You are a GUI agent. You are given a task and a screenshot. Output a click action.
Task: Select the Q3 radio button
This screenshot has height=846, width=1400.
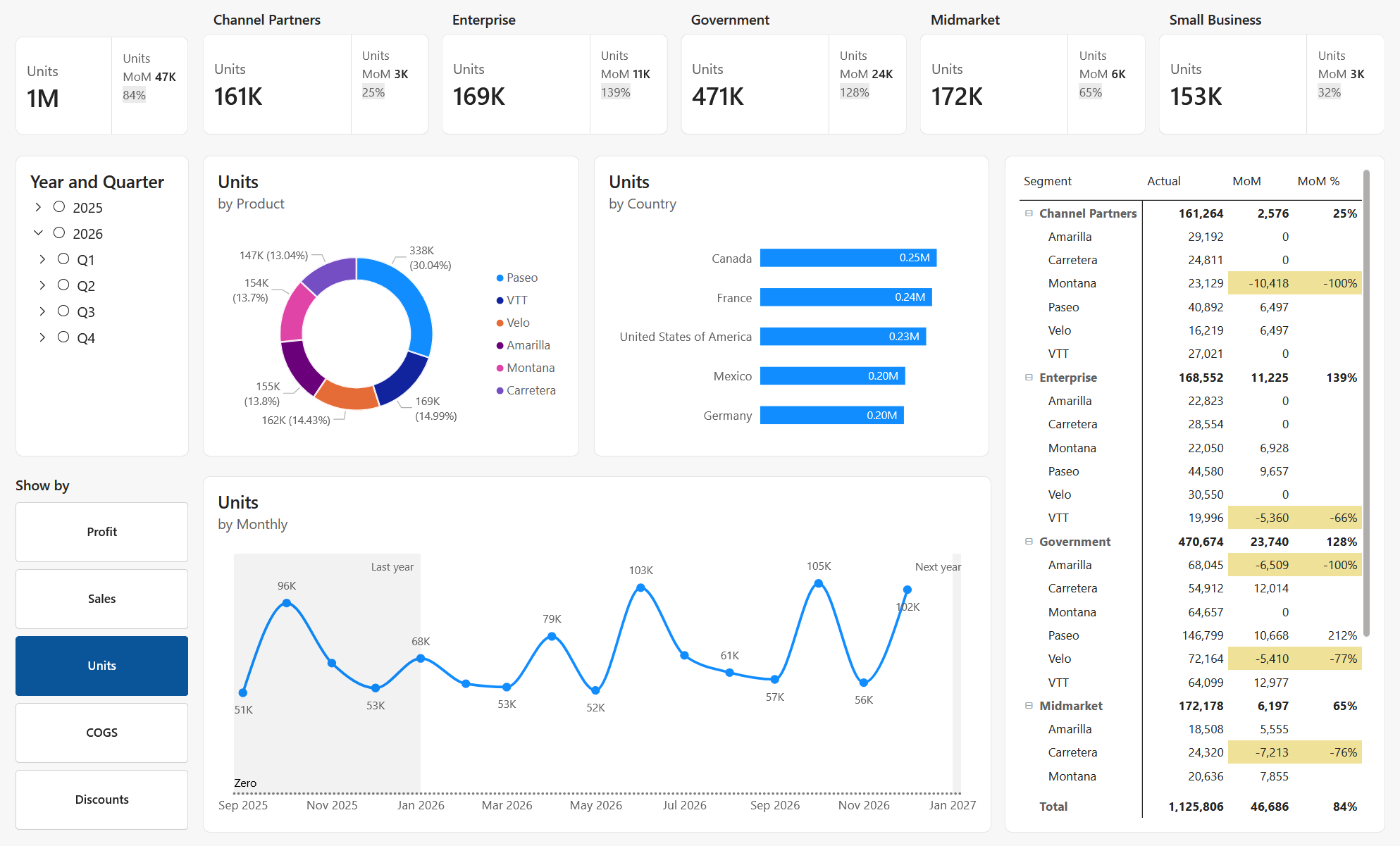[63, 311]
